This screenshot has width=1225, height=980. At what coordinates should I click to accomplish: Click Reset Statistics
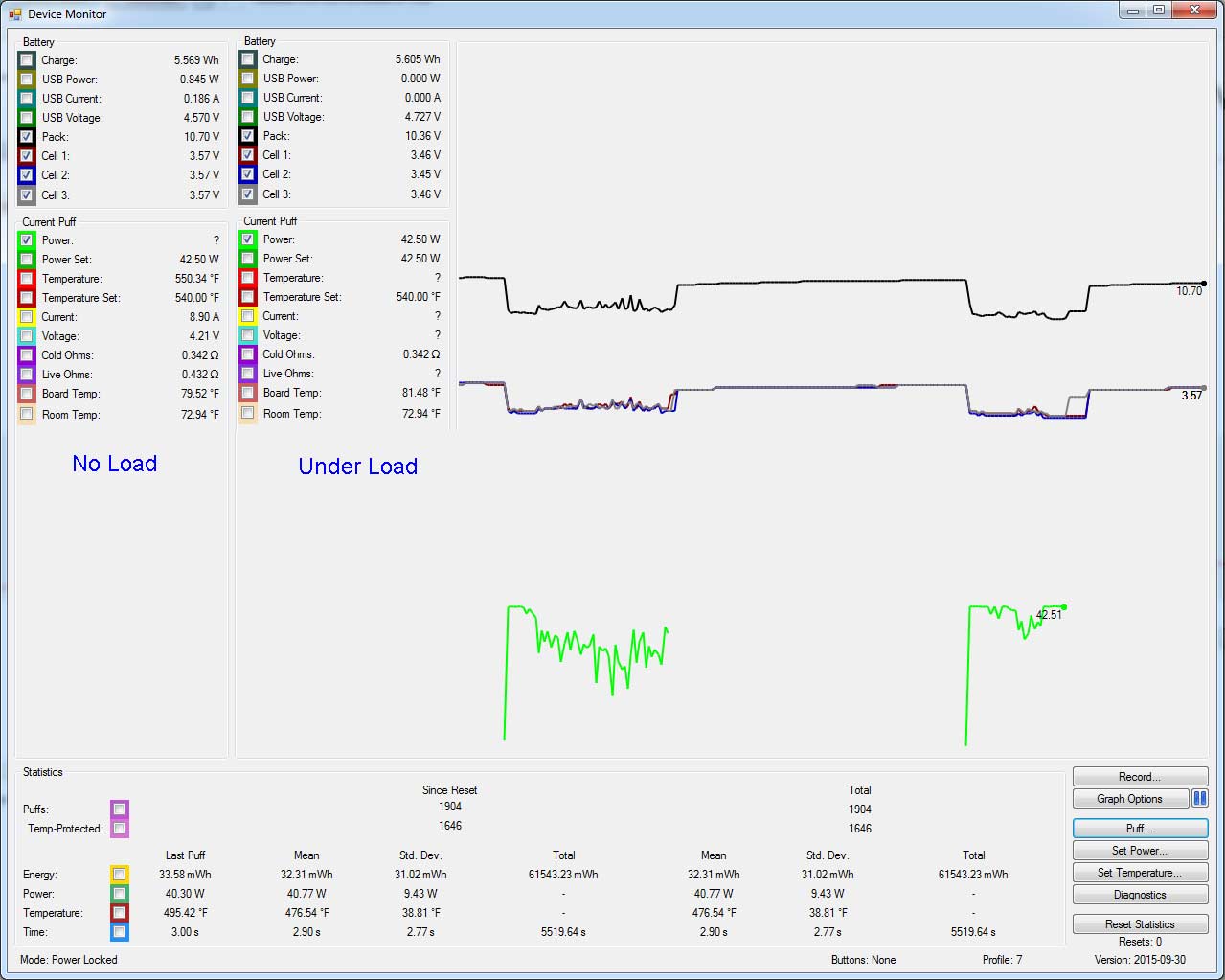pos(1139,924)
